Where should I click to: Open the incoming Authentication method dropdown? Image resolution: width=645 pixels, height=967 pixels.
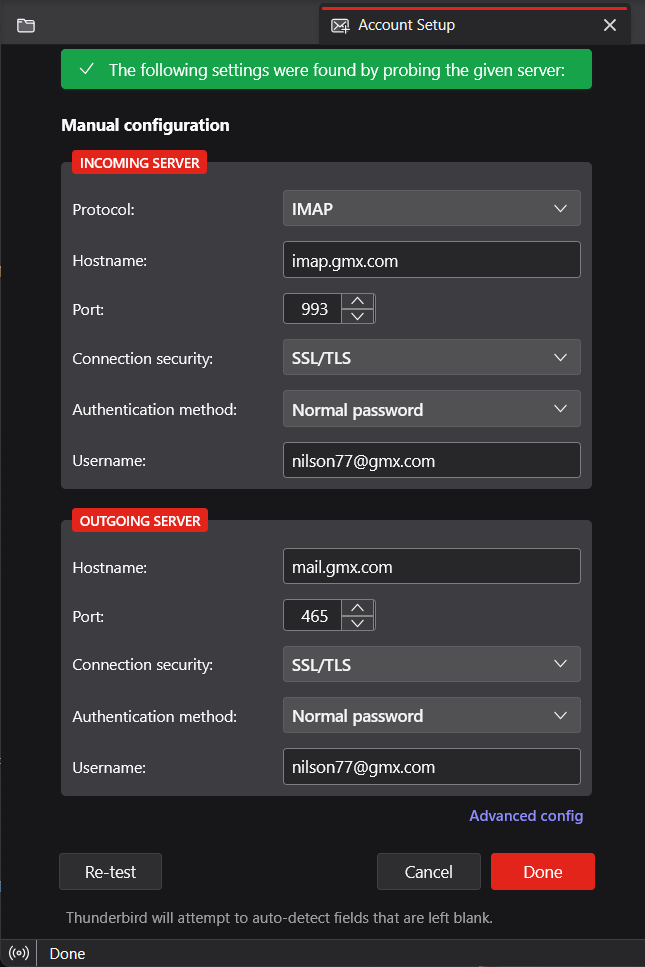point(431,409)
